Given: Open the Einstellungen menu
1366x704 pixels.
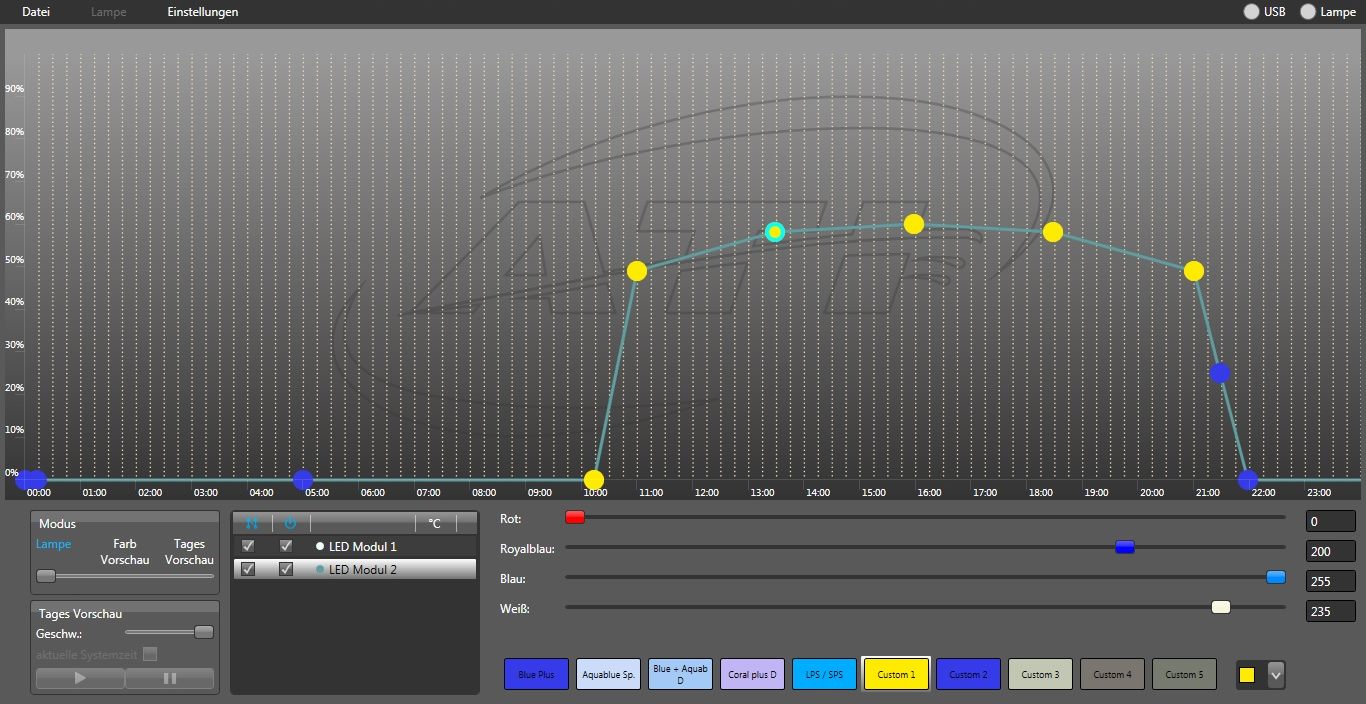Looking at the screenshot, I should coord(203,12).
